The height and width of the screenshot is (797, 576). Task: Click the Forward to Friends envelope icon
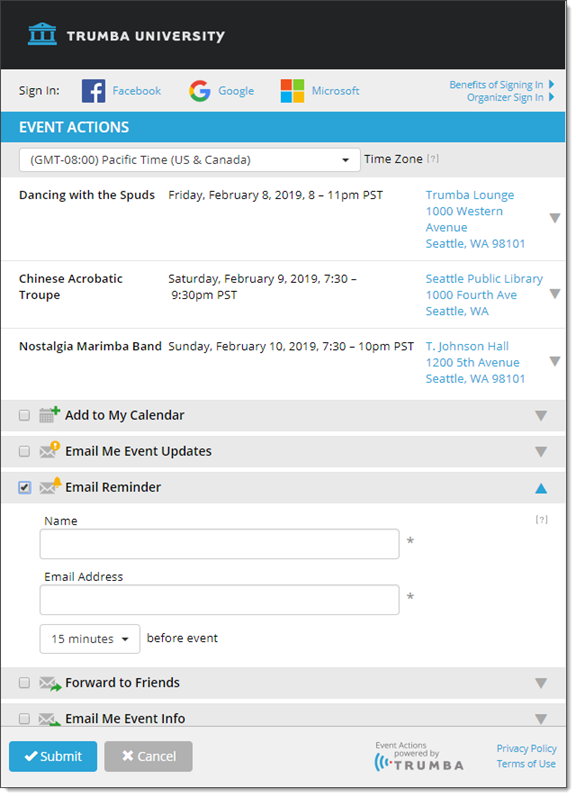click(50, 683)
